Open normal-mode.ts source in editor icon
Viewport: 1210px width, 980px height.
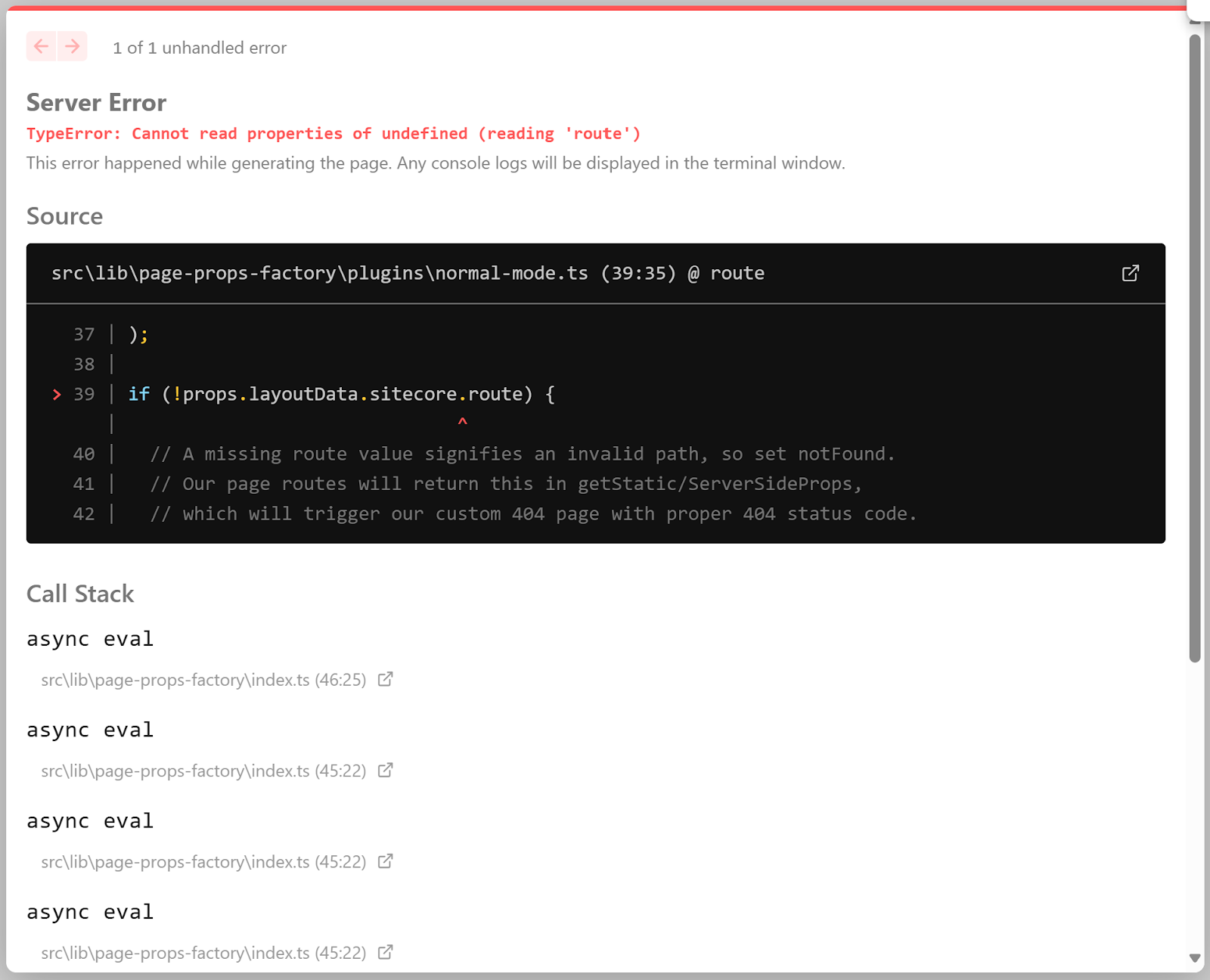click(1130, 273)
